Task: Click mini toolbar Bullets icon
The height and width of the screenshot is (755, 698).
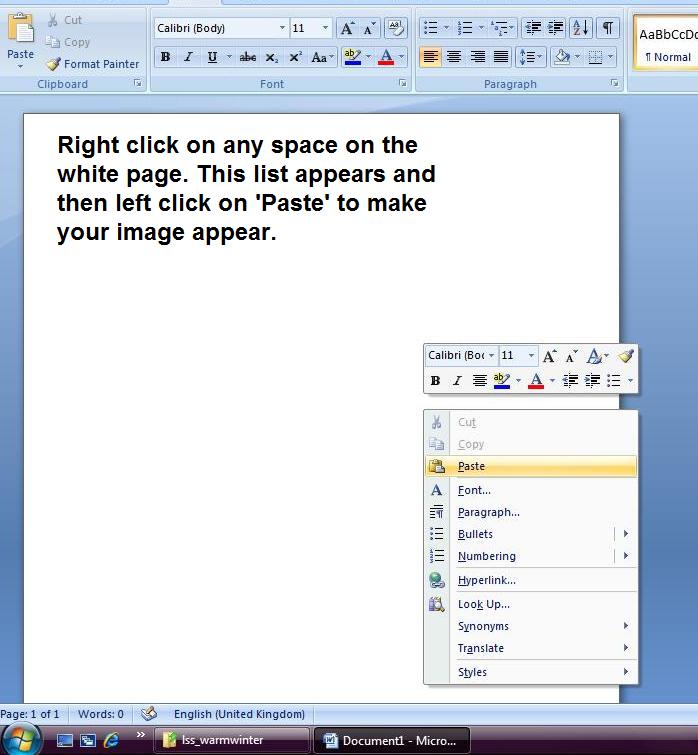Action: pyautogui.click(x=614, y=381)
